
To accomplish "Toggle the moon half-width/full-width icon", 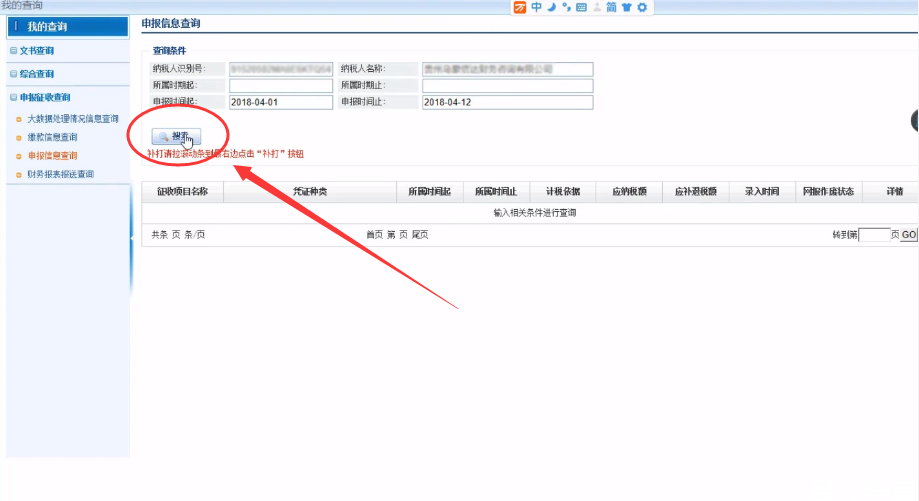I will coord(551,7).
